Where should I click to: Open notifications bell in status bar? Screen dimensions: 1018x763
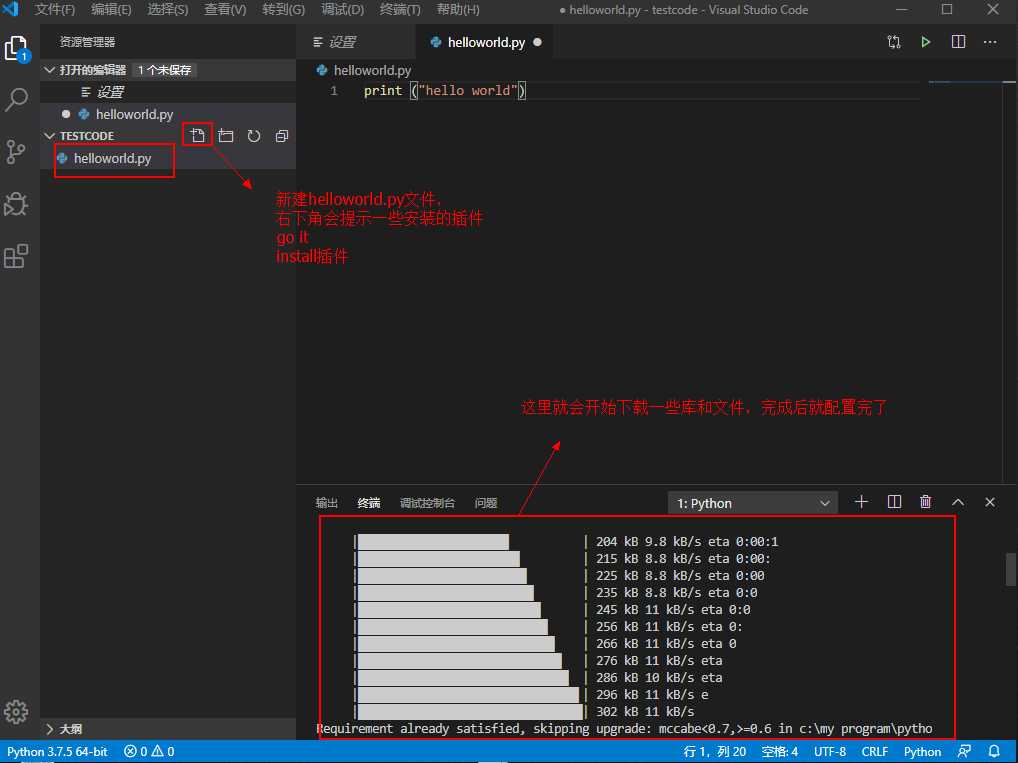[x=993, y=751]
